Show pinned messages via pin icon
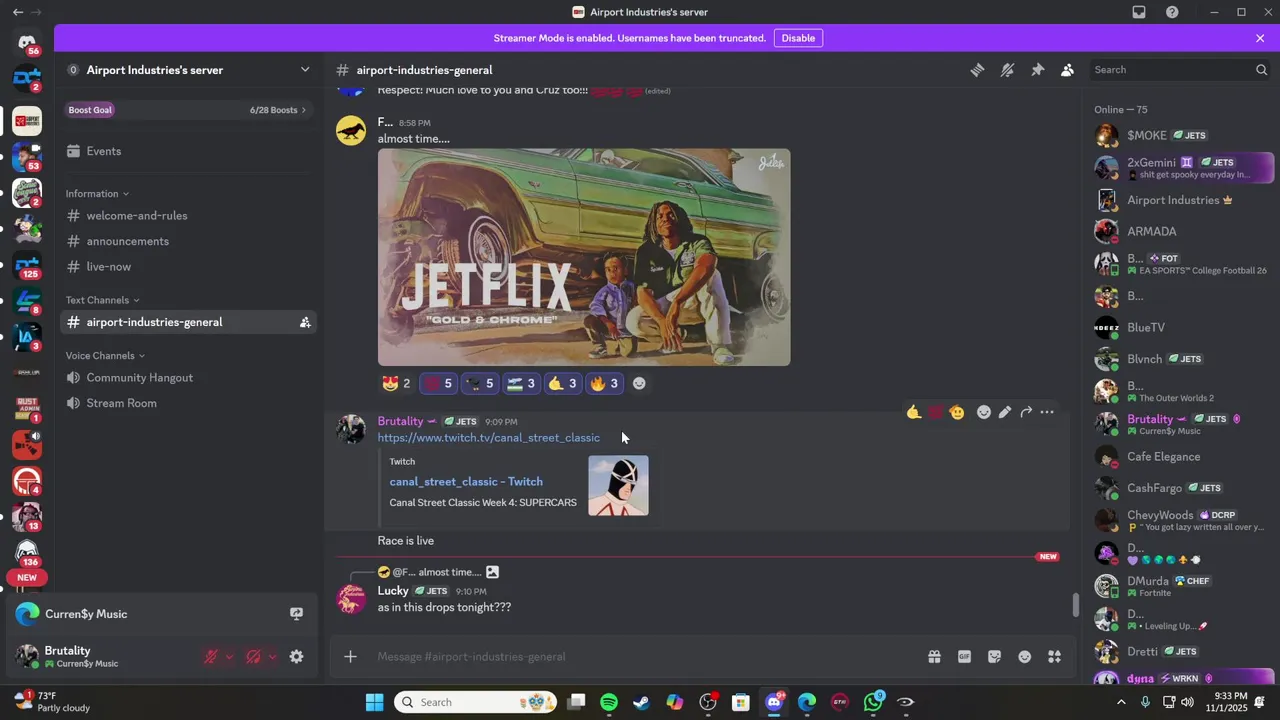 coord(1037,70)
